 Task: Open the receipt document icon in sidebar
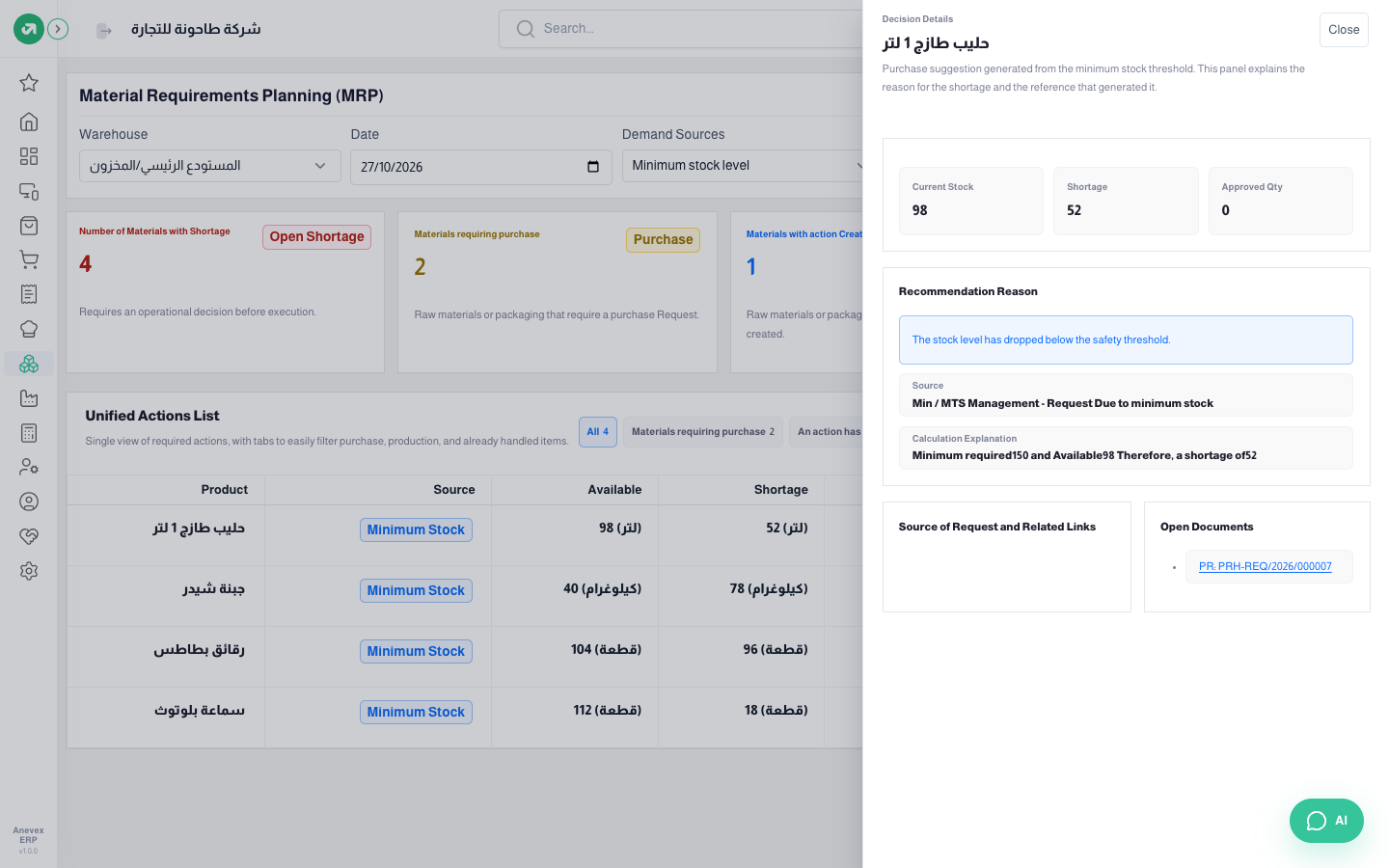(29, 294)
